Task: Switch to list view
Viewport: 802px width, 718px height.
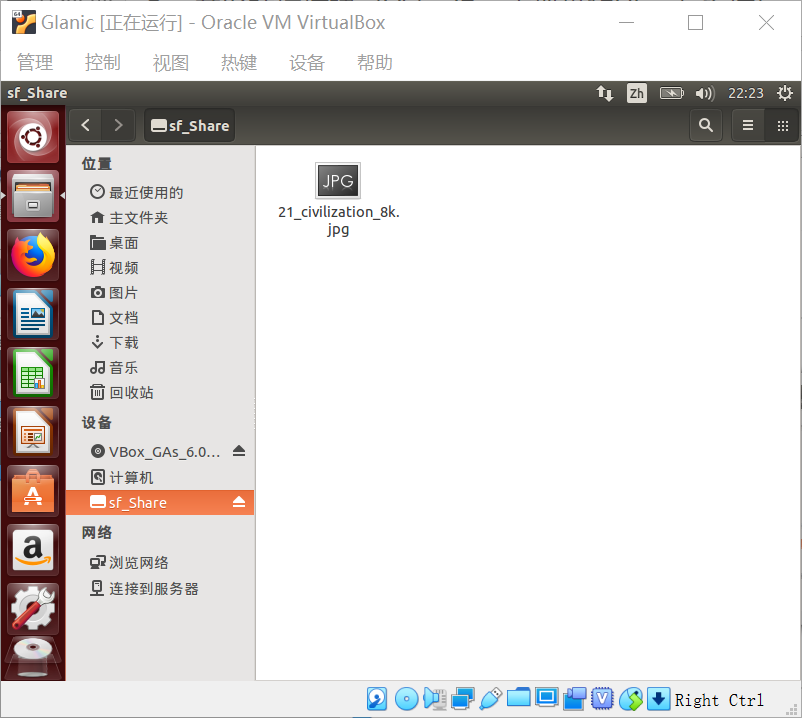Action: coord(748,125)
